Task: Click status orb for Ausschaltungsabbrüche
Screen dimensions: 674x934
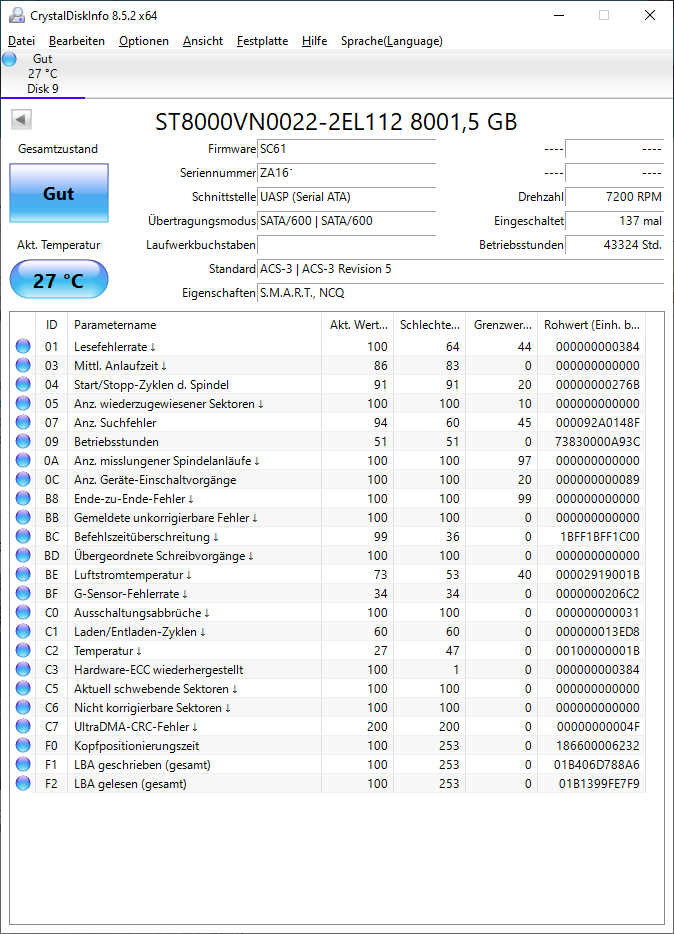Action: click(23, 612)
